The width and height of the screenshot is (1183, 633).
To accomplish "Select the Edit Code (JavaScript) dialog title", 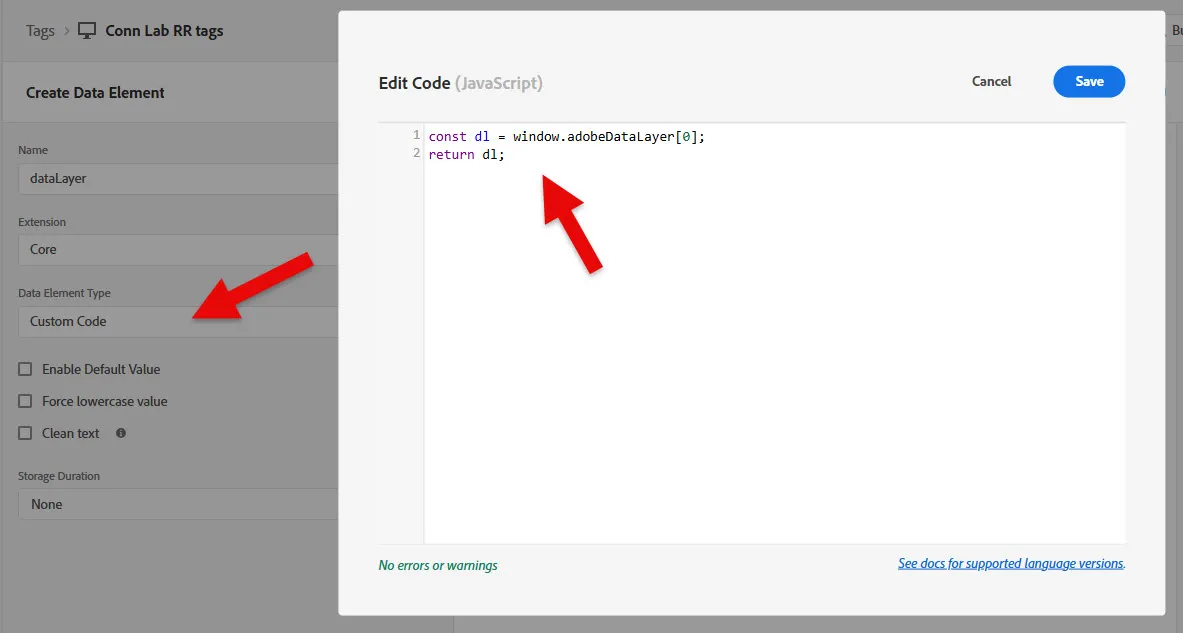I will pos(460,83).
